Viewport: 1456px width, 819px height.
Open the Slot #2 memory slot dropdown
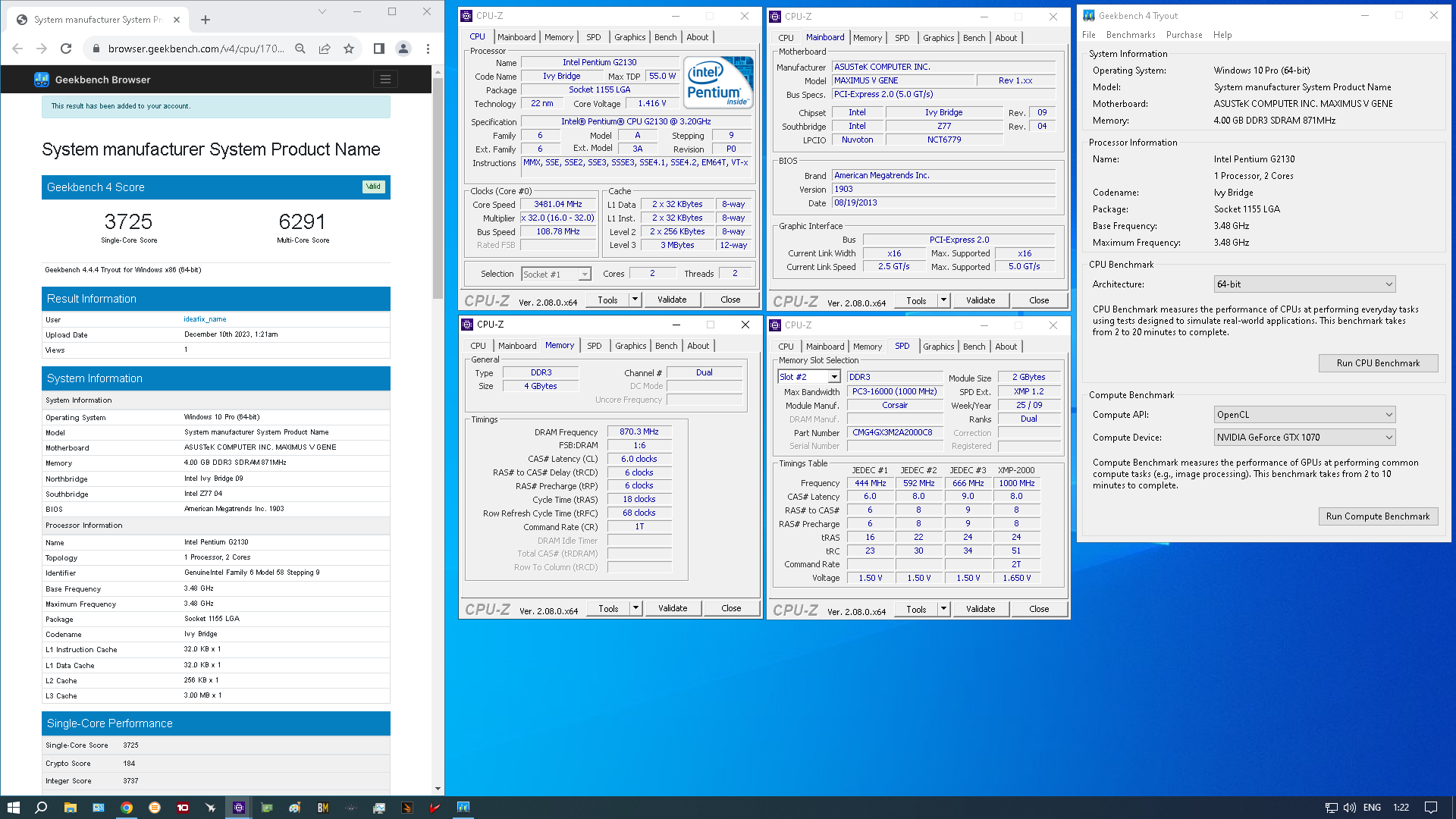(809, 377)
